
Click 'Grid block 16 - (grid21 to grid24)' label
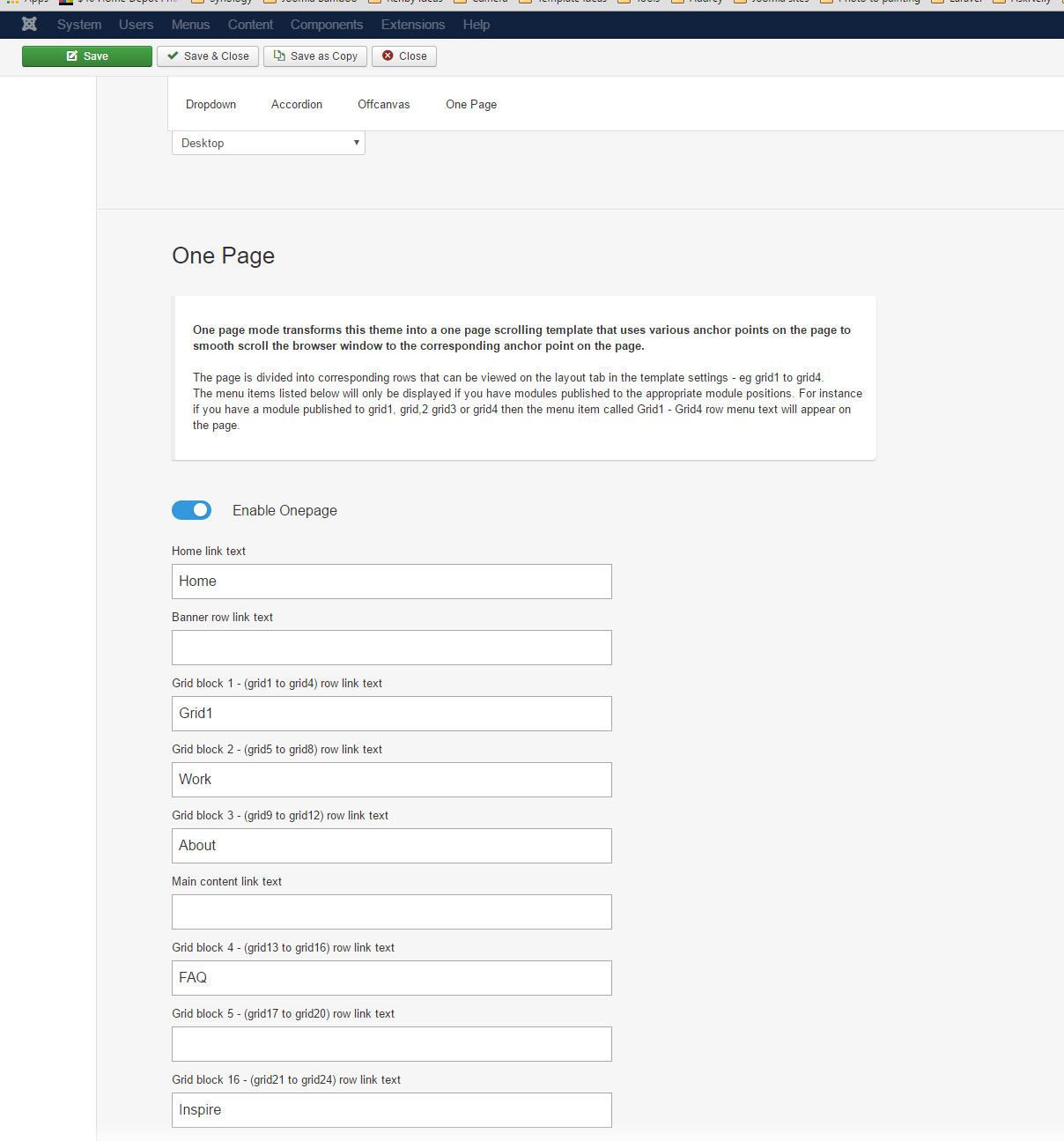286,1079
